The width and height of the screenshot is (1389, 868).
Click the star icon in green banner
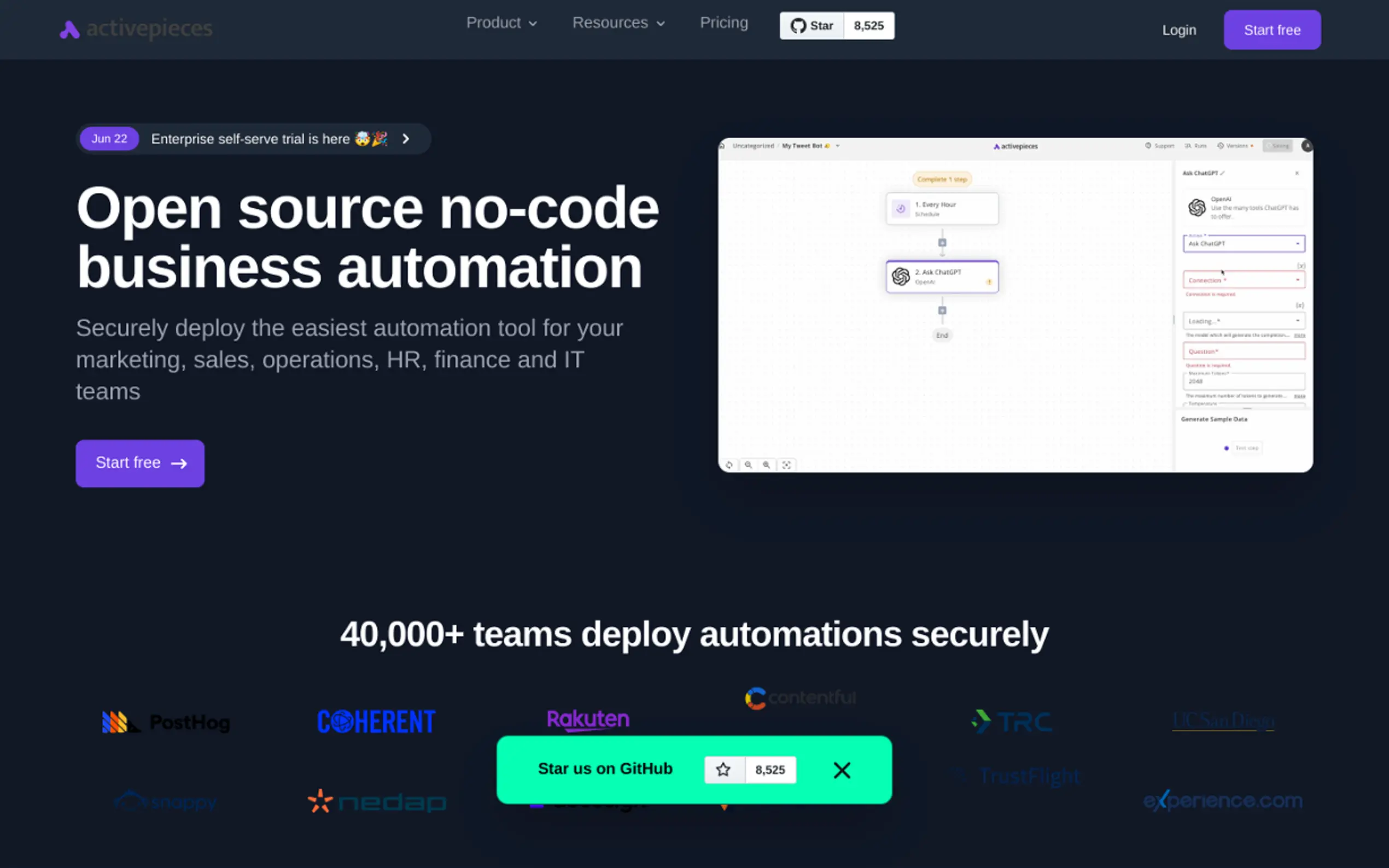[723, 770]
